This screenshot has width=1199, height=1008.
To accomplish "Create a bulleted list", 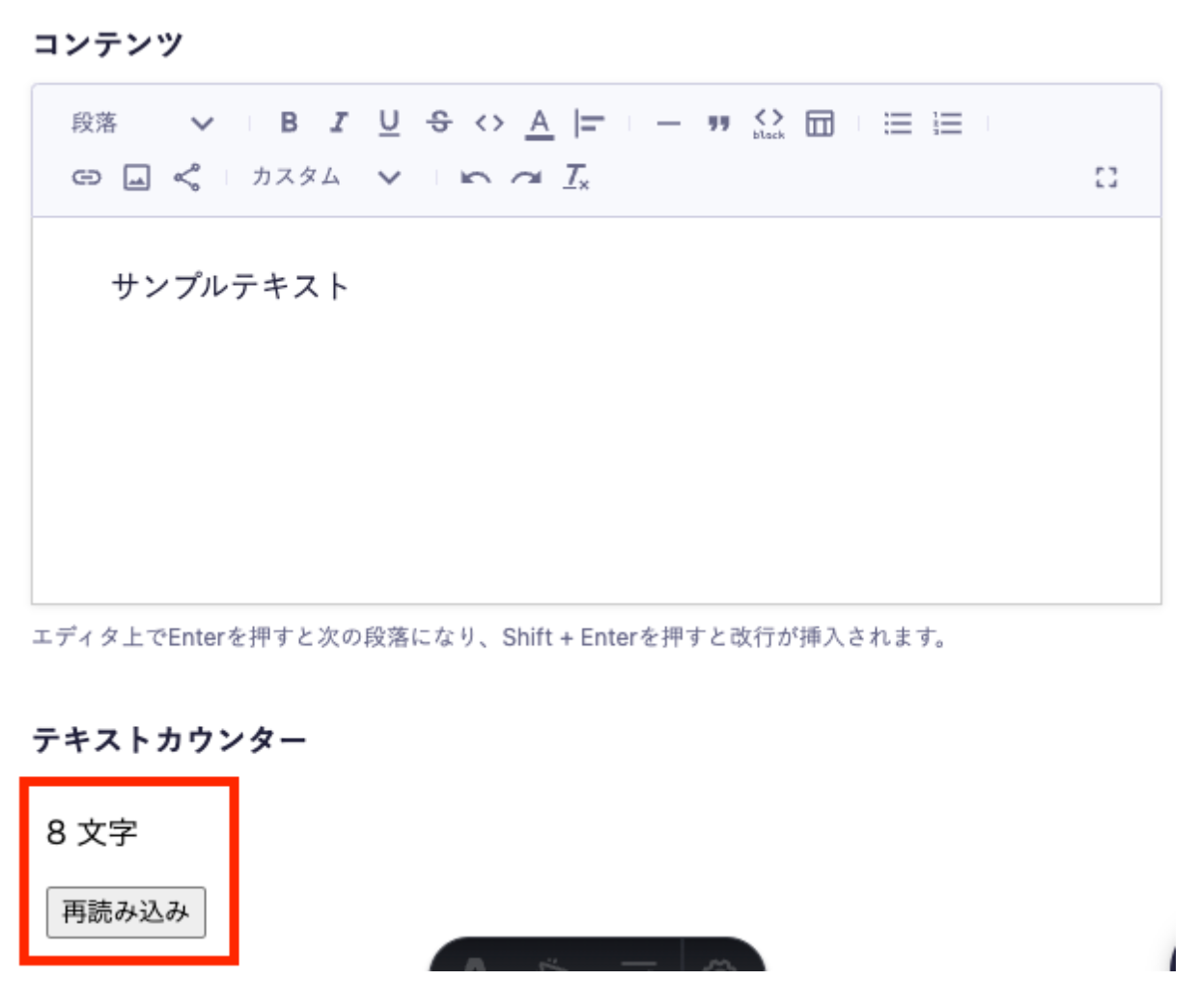I will [898, 123].
